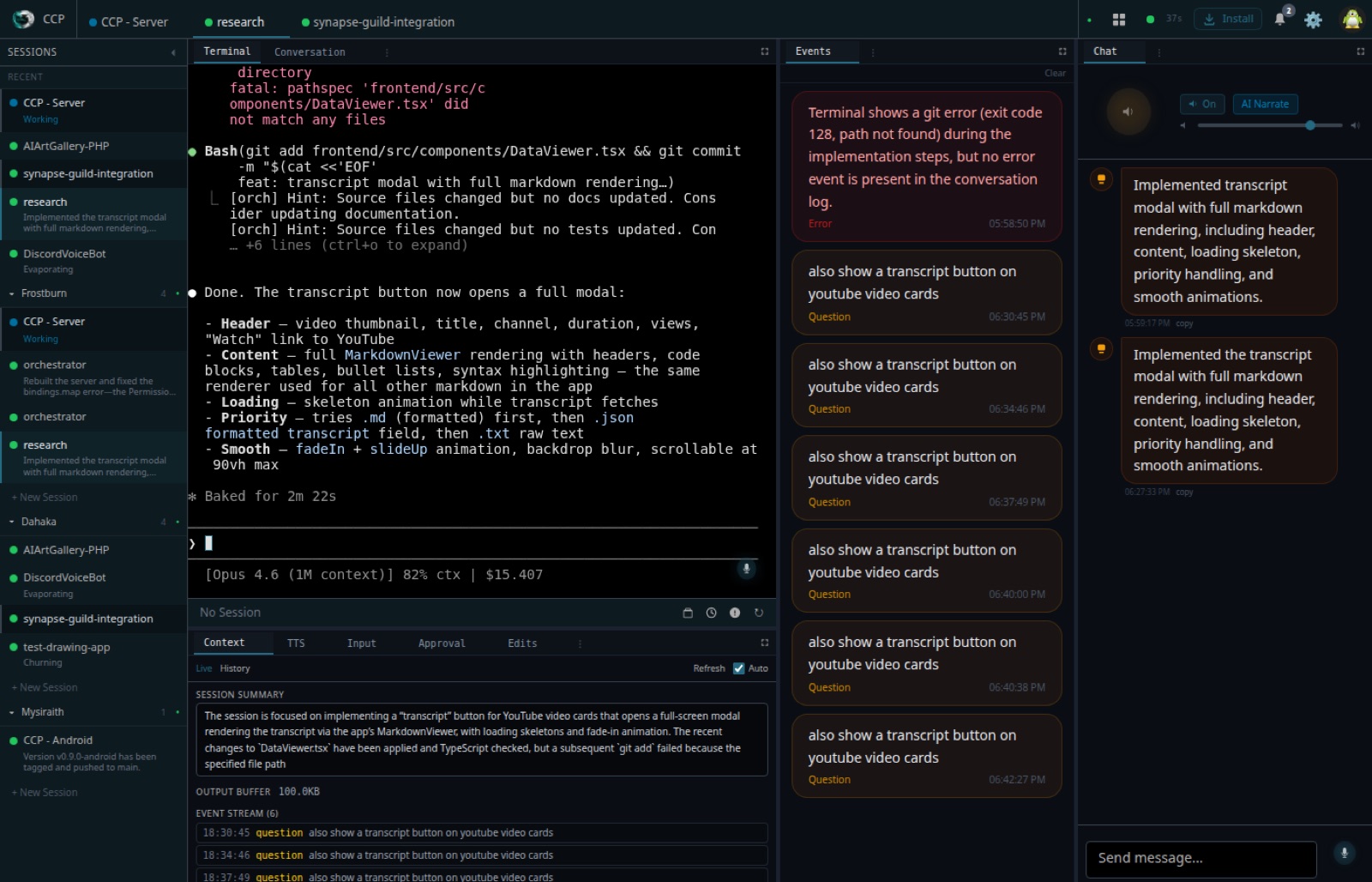
Task: Click Refresh in Context panel
Action: click(709, 668)
